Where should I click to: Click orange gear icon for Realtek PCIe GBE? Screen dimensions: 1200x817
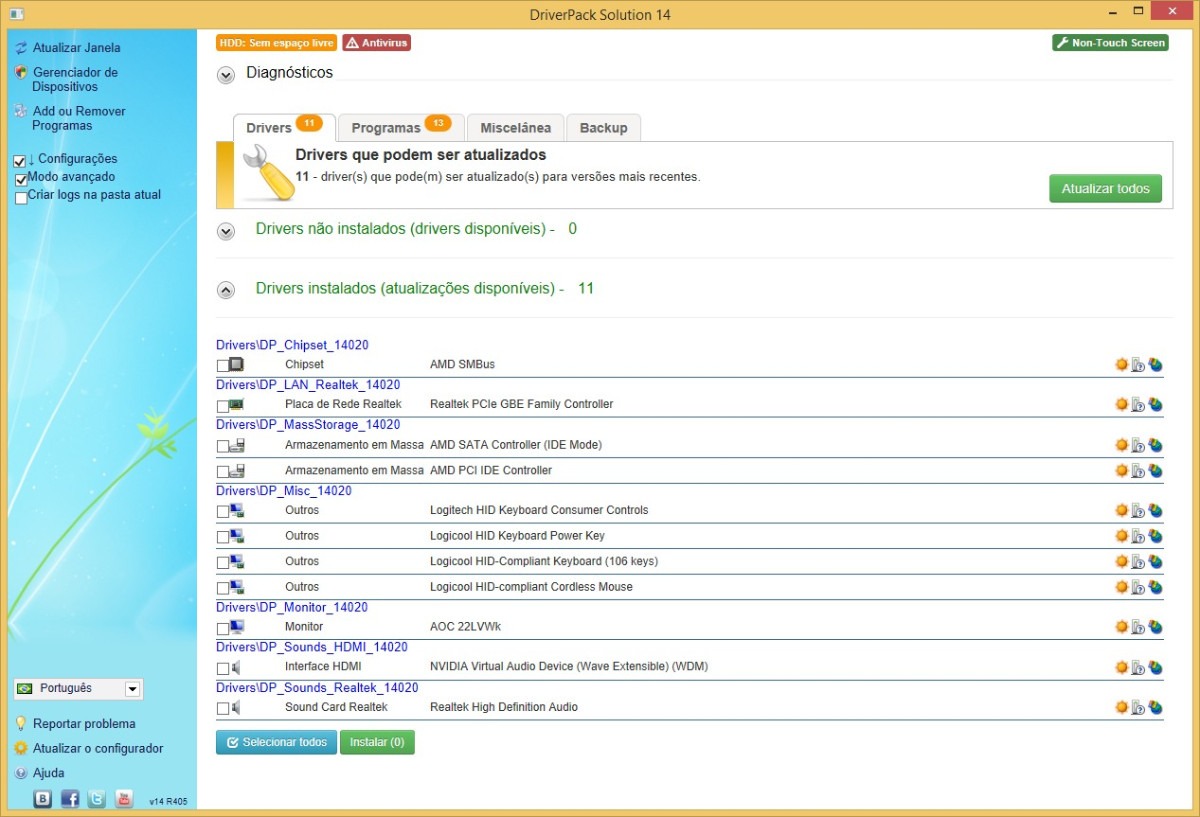point(1122,405)
